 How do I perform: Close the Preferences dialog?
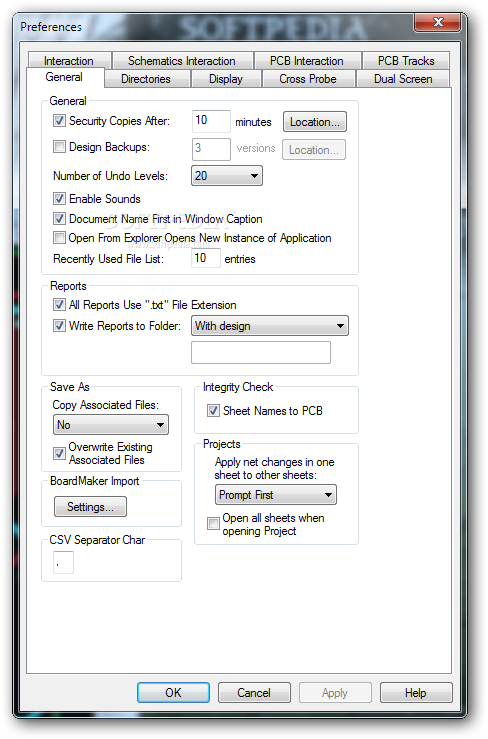(437, 22)
